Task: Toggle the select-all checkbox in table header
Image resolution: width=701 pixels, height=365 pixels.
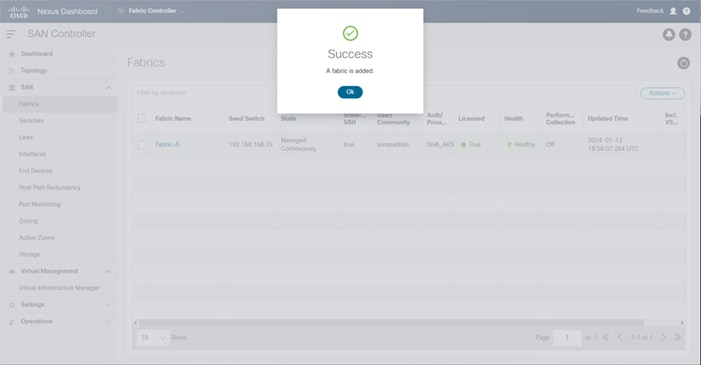Action: tap(142, 119)
